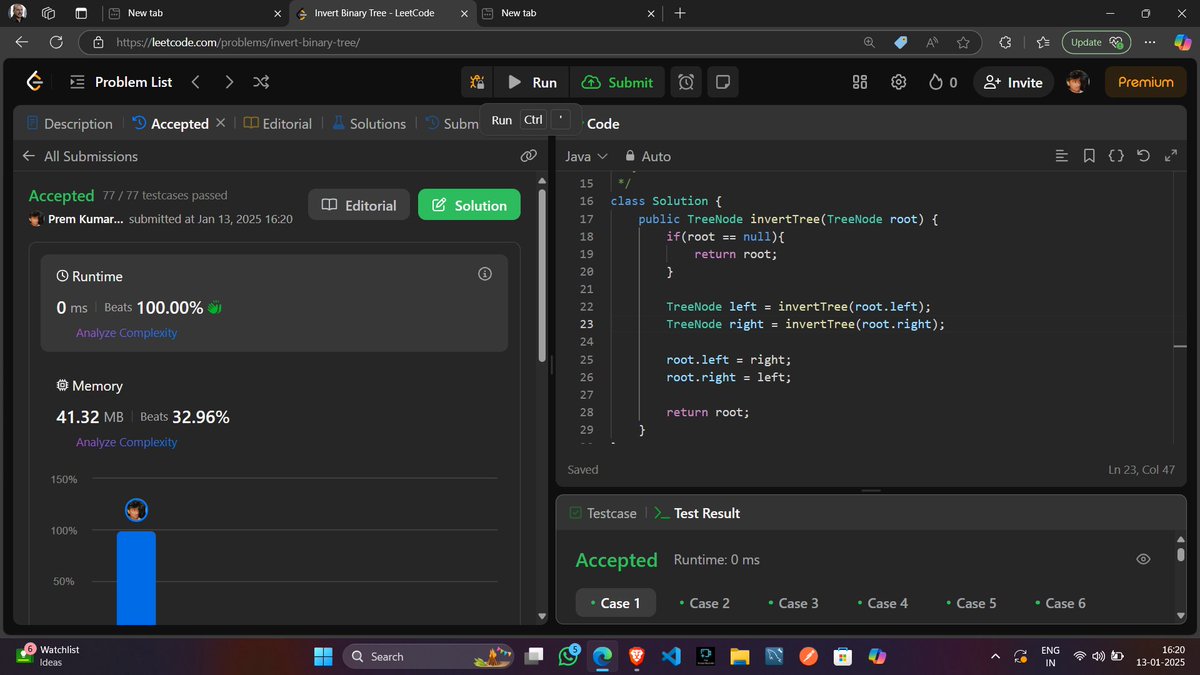Open runtime info icon
The image size is (1200, 675).
(485, 274)
